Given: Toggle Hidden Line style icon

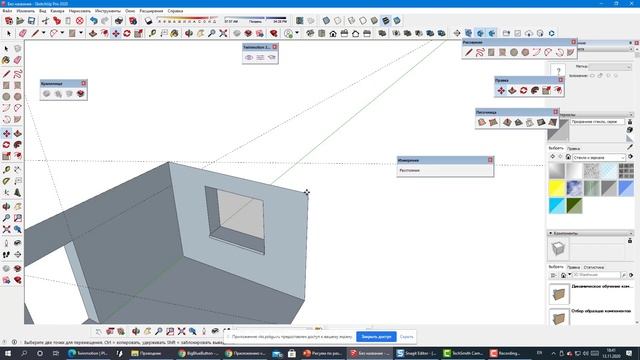Looking at the screenshot, I should (x=363, y=20).
